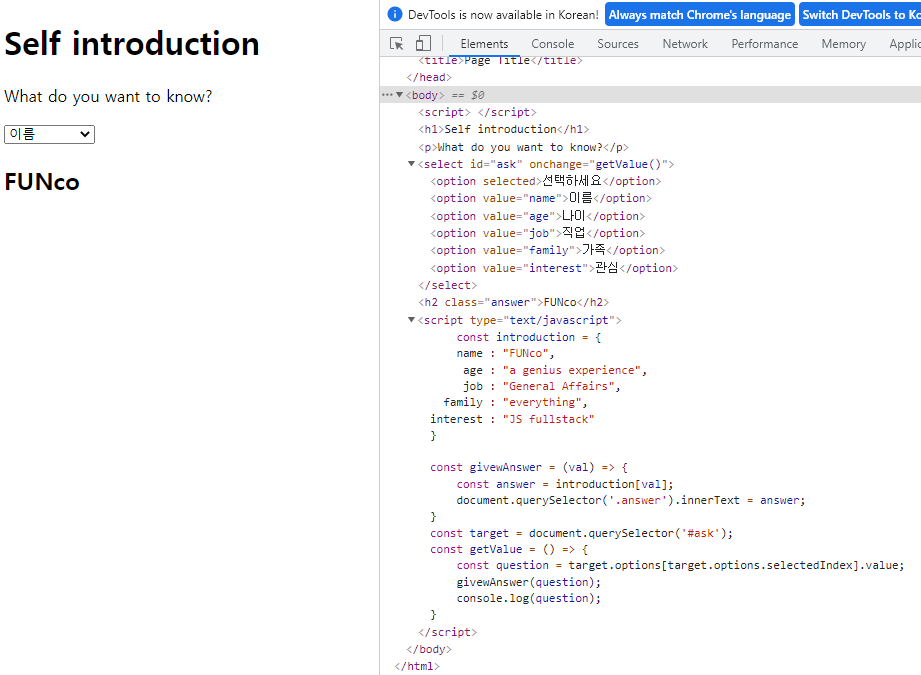Click the 'const getValue = () =>' line
The image size is (921, 675).
509,549
